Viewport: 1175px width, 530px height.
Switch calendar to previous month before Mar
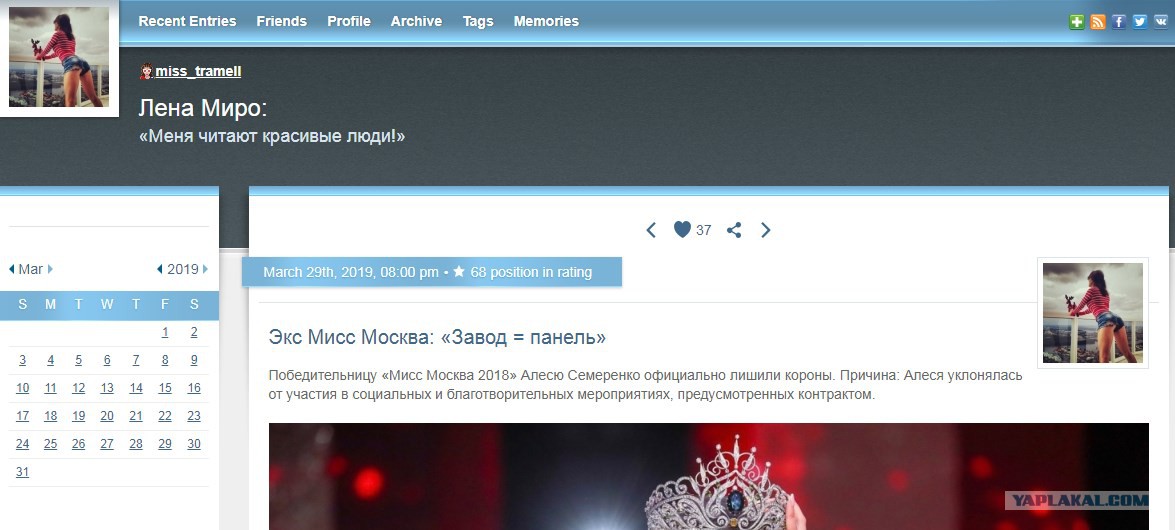(x=12, y=269)
